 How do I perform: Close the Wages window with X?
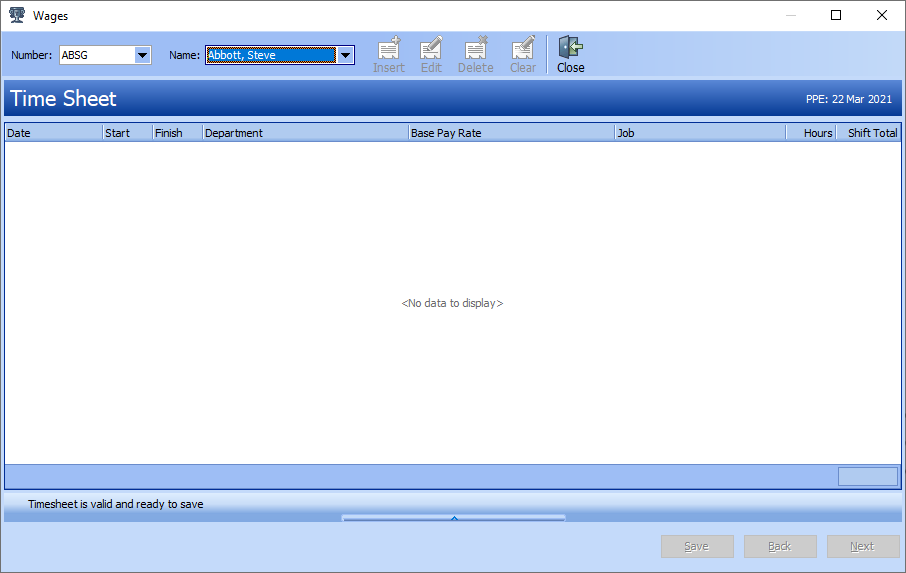882,15
